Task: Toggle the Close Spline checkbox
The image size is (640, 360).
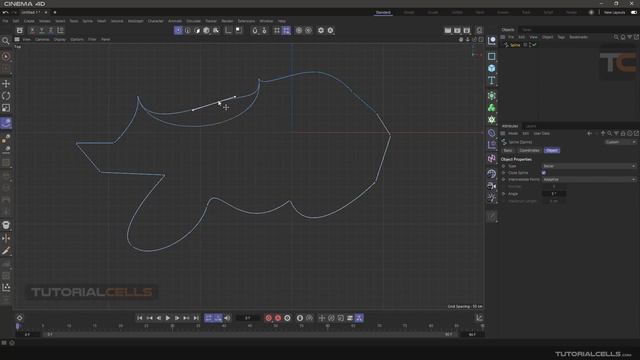Action: (544, 173)
